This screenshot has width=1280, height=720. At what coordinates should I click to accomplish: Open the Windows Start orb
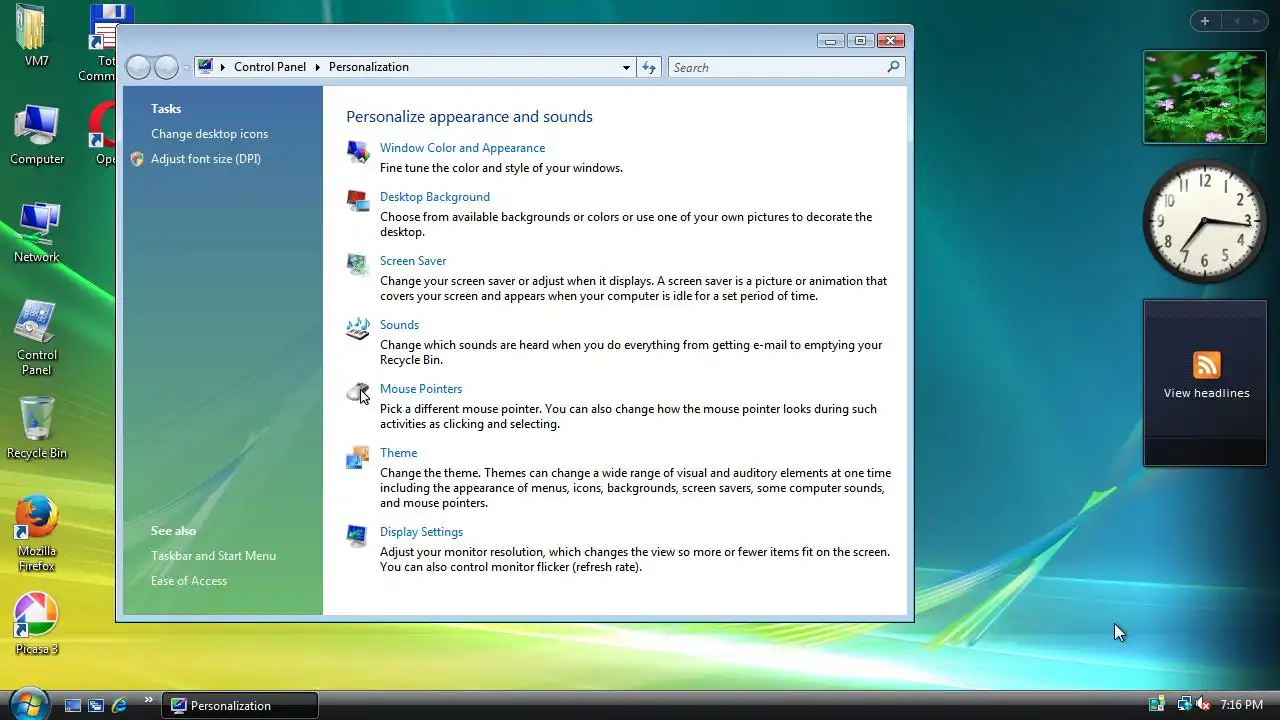[29, 703]
